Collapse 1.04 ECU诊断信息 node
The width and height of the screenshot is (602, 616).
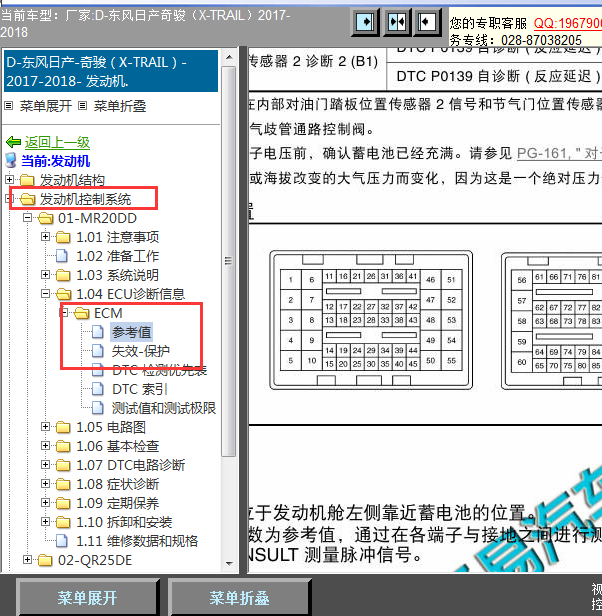(x=46, y=293)
